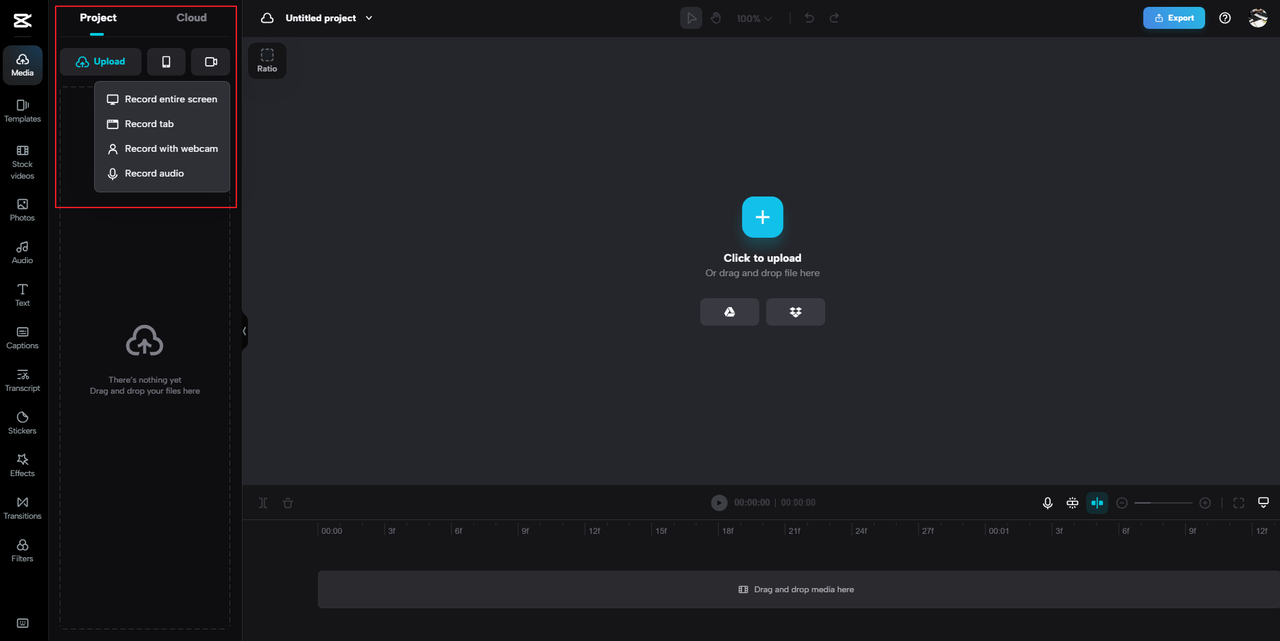Click the redo arrow
The width and height of the screenshot is (1280, 641).
point(834,18)
